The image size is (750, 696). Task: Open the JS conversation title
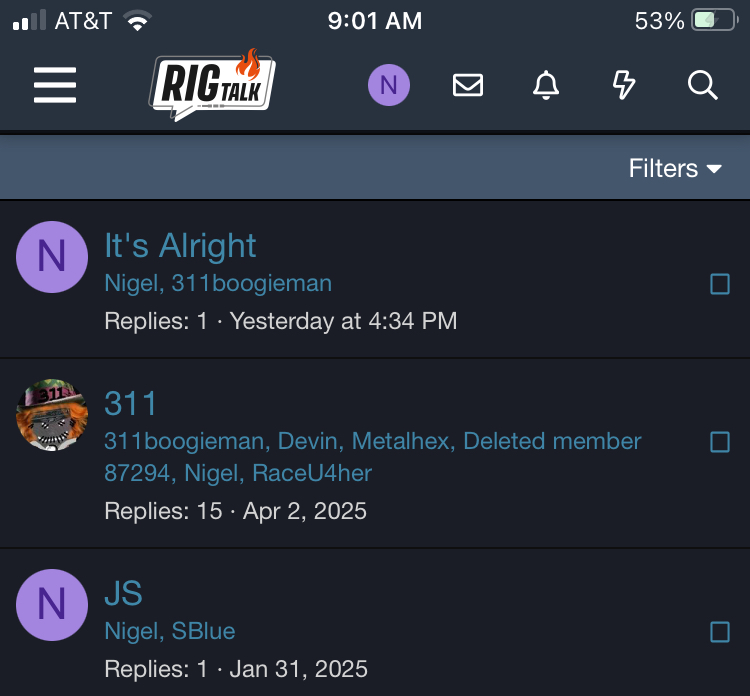(x=123, y=593)
